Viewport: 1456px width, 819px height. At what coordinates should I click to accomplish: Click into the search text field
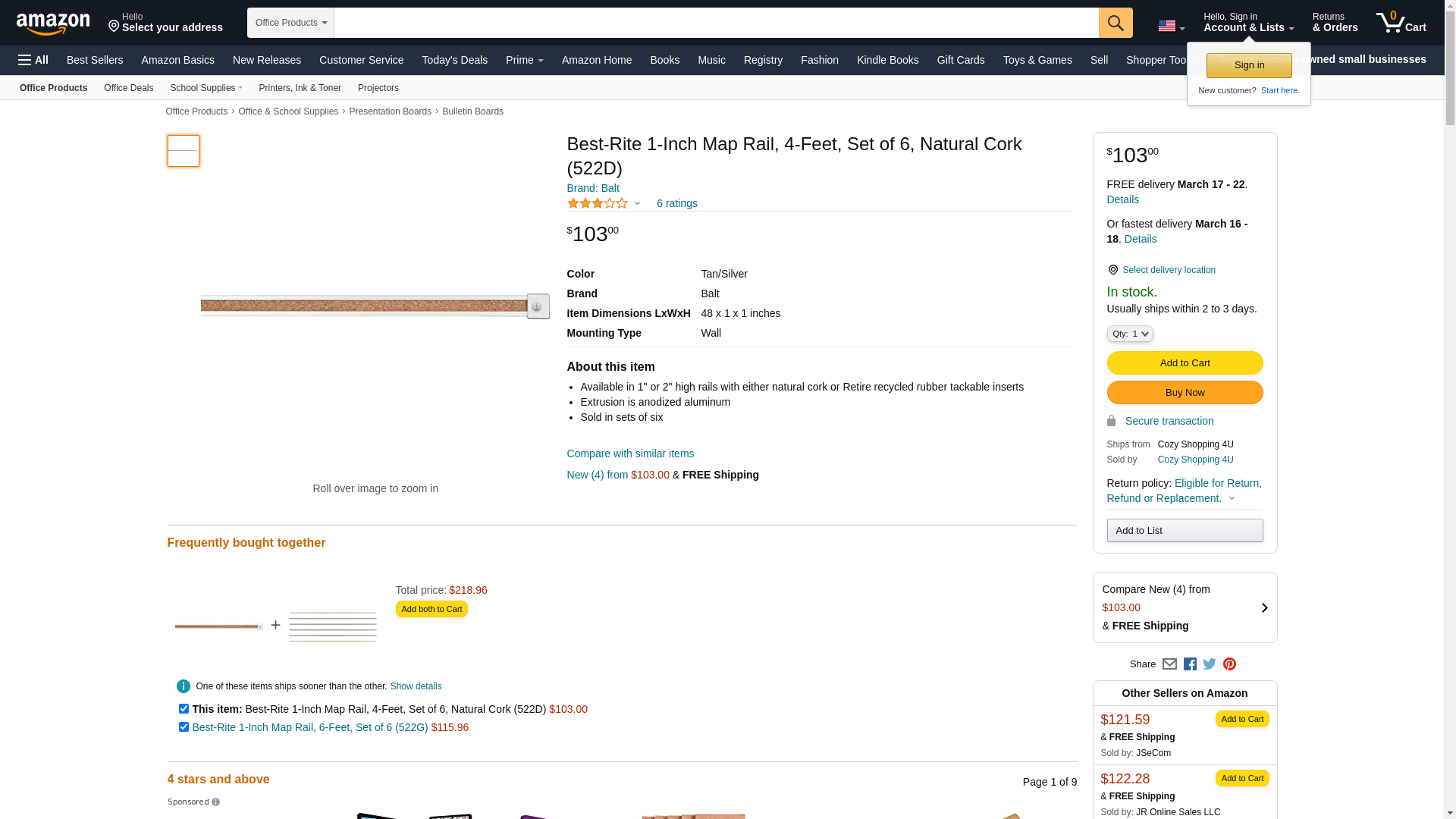tap(715, 23)
